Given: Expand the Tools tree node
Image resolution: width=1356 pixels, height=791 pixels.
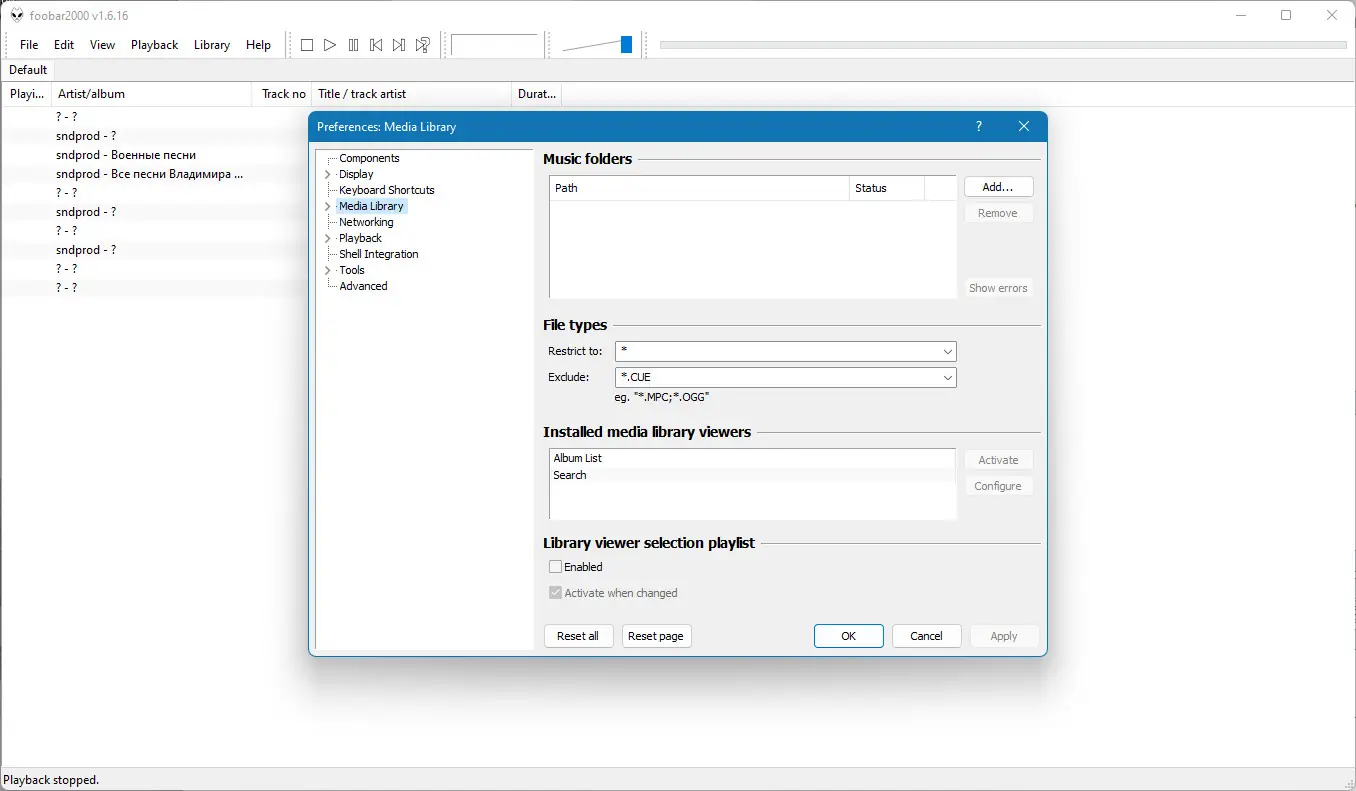Looking at the screenshot, I should (328, 270).
